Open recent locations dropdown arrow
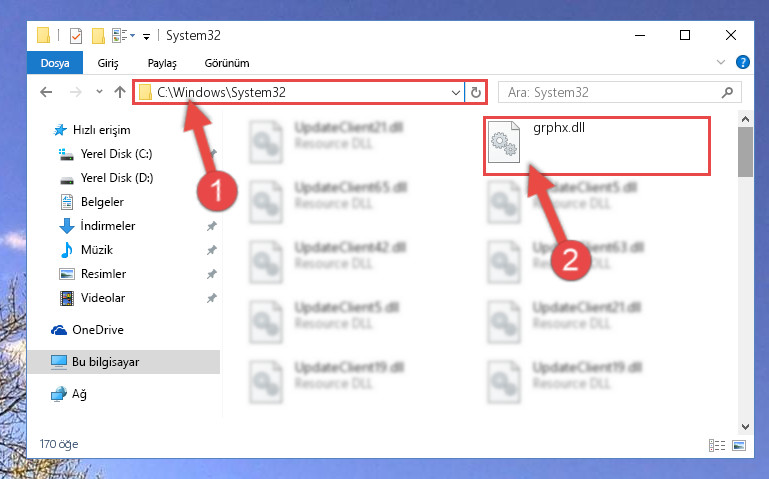Screen dimensions: 769x479 coord(99,92)
